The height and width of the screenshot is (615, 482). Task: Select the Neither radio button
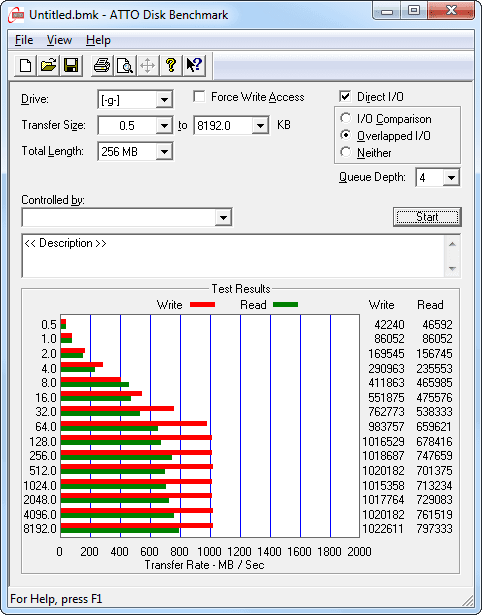pos(346,152)
